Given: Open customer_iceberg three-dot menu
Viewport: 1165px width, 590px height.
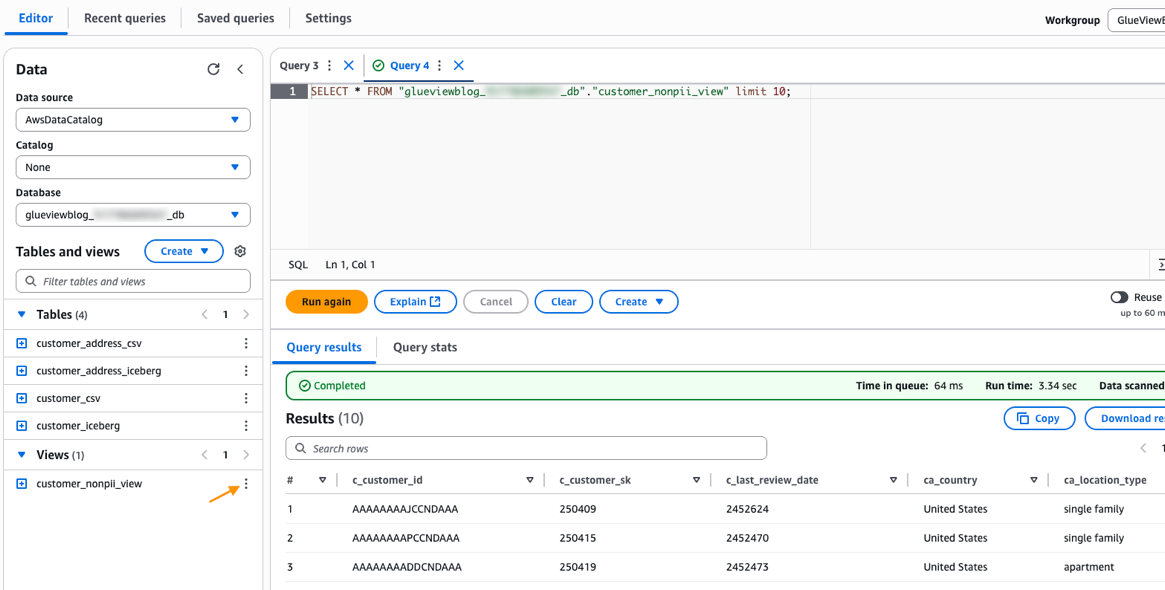Looking at the screenshot, I should coord(246,426).
